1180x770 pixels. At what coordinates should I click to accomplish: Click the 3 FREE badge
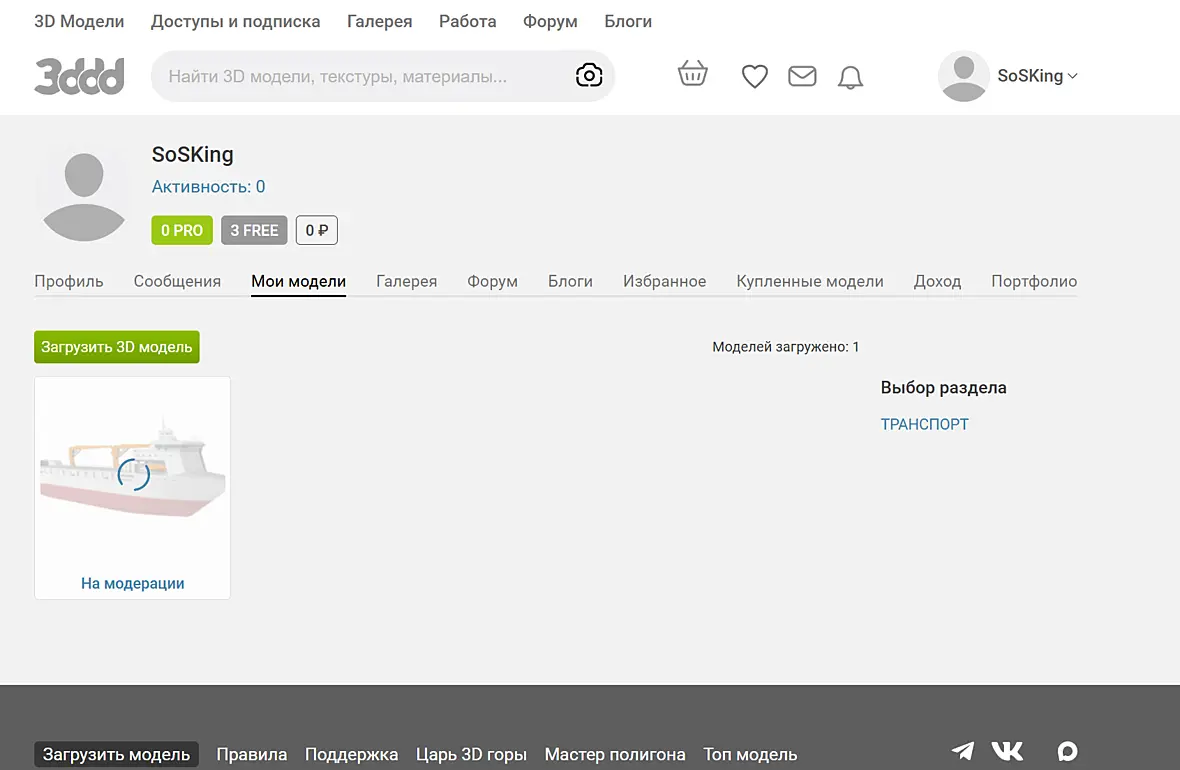254,230
